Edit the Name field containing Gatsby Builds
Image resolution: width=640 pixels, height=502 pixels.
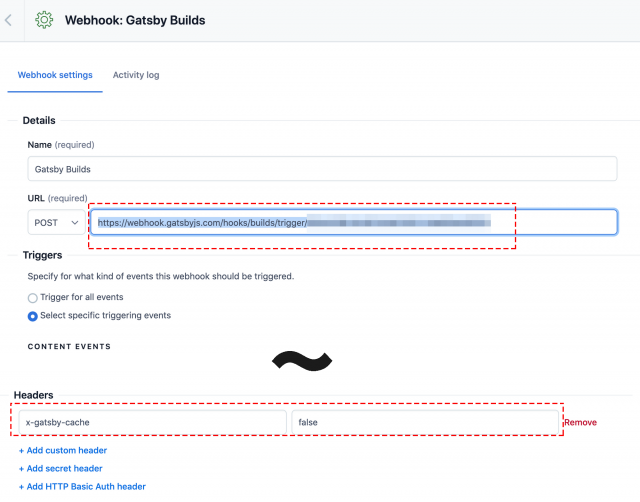(322, 169)
